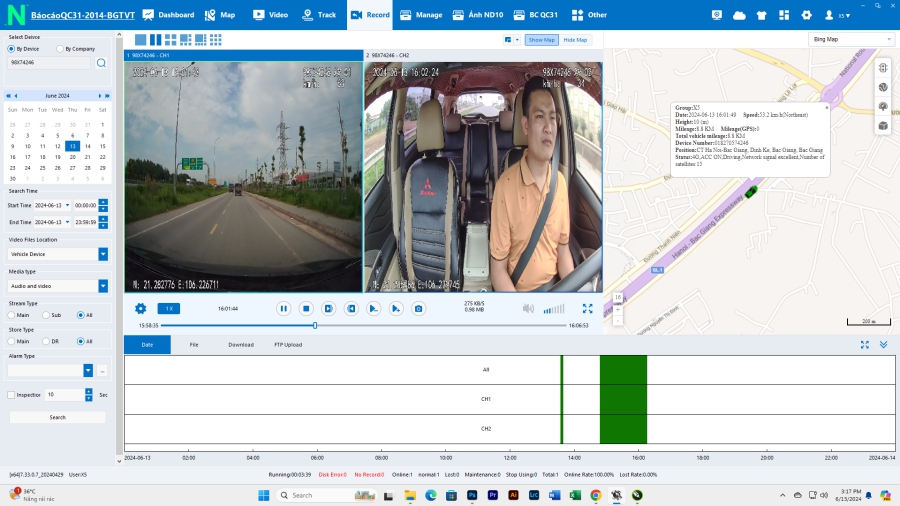Click the device search magnifier icon
Screen dimensions: 900x506
click(x=101, y=62)
